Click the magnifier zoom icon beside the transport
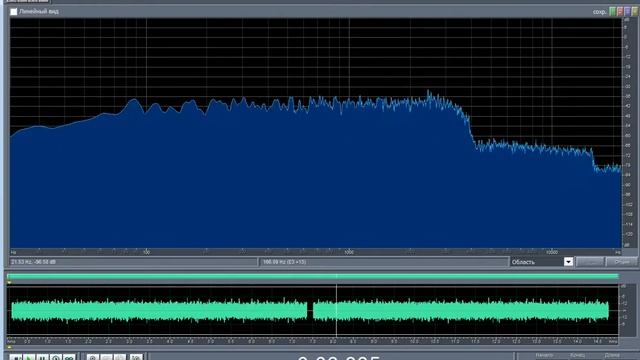 point(92,357)
